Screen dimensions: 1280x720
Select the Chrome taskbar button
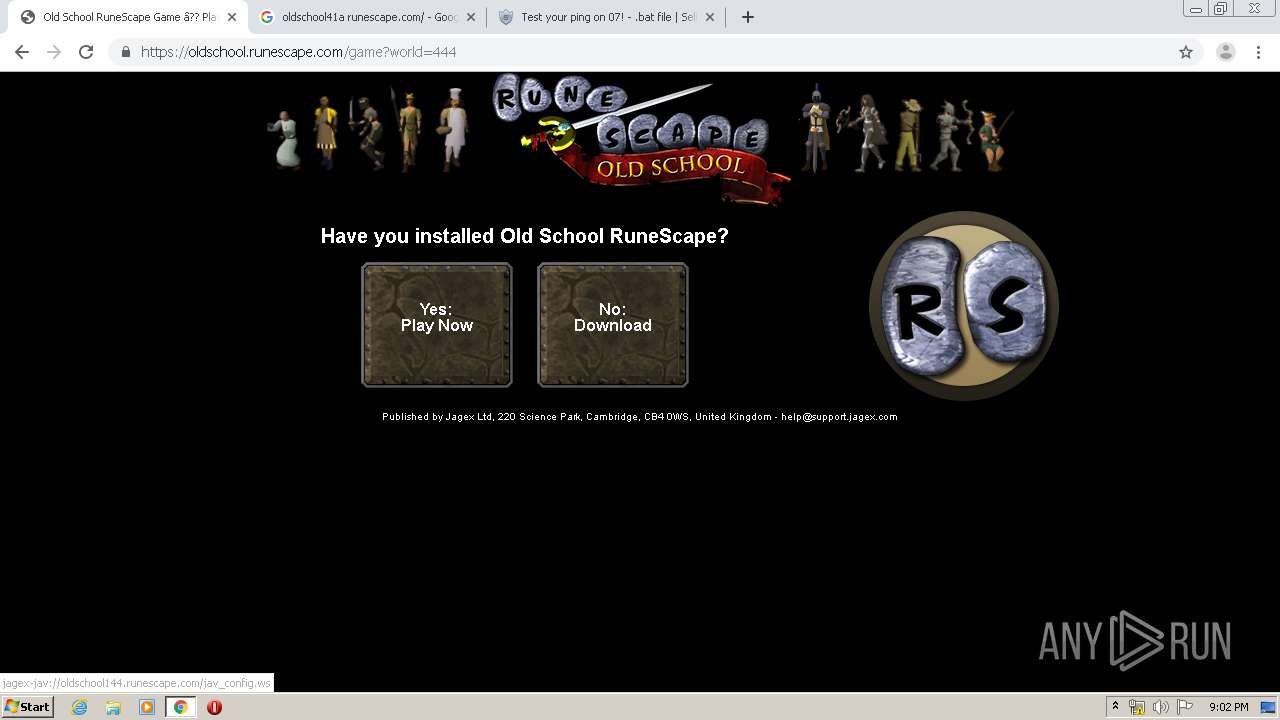[180, 707]
